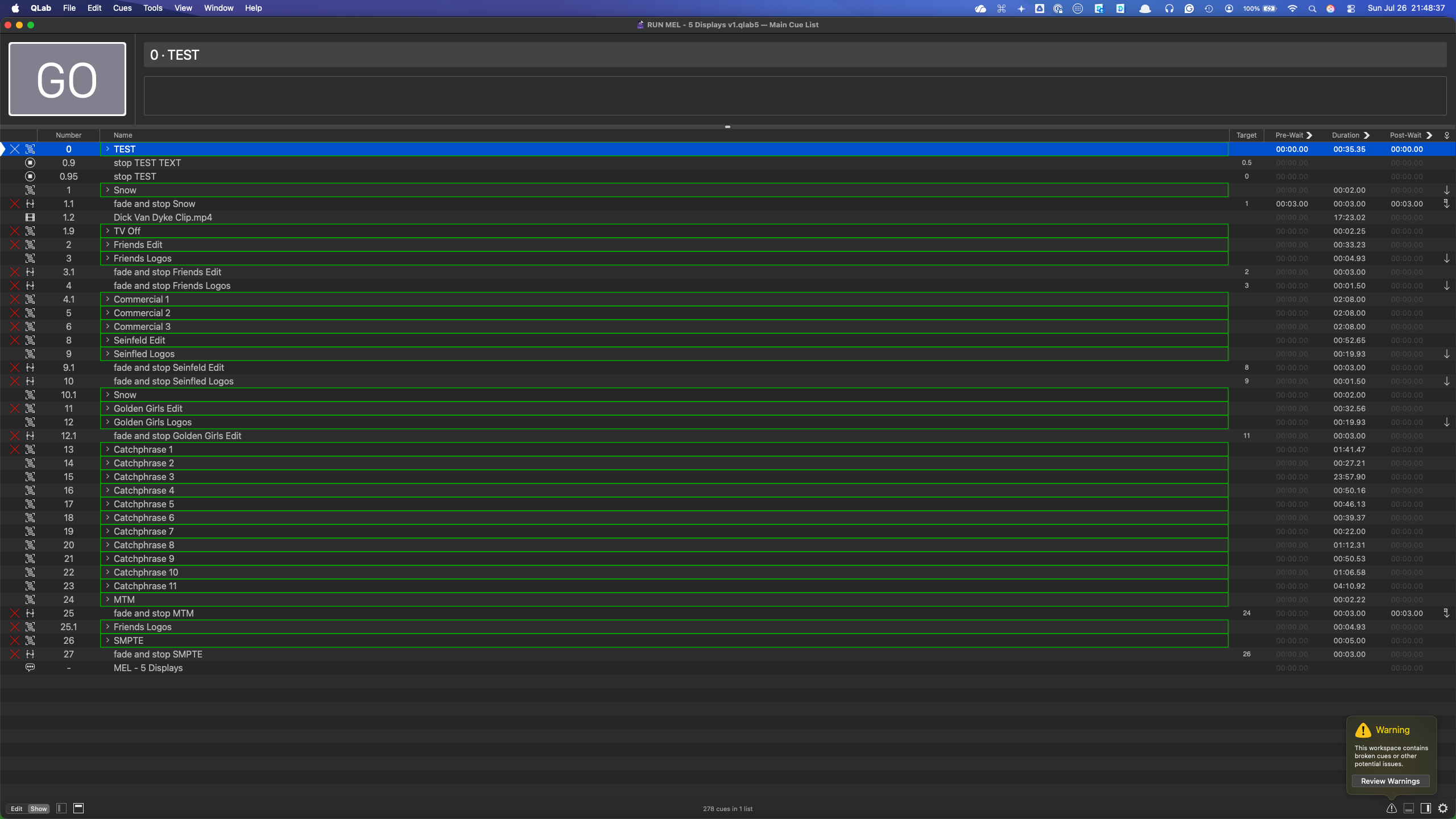1456x819 pixels.
Task: Open the View menu
Action: point(183,8)
